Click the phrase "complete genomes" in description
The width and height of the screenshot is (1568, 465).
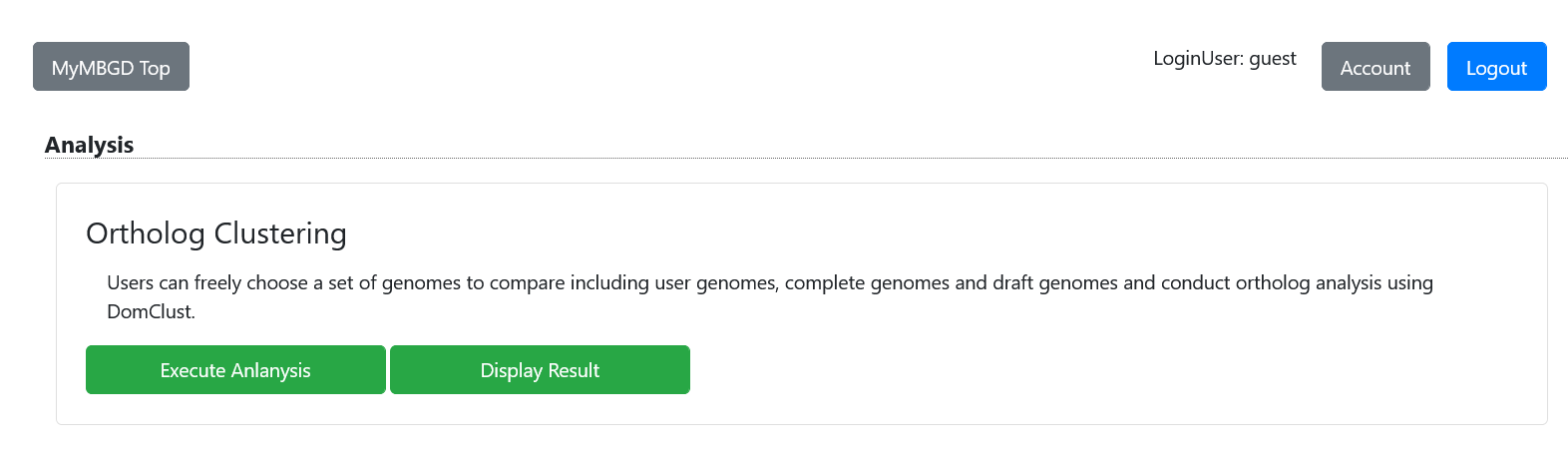(867, 283)
